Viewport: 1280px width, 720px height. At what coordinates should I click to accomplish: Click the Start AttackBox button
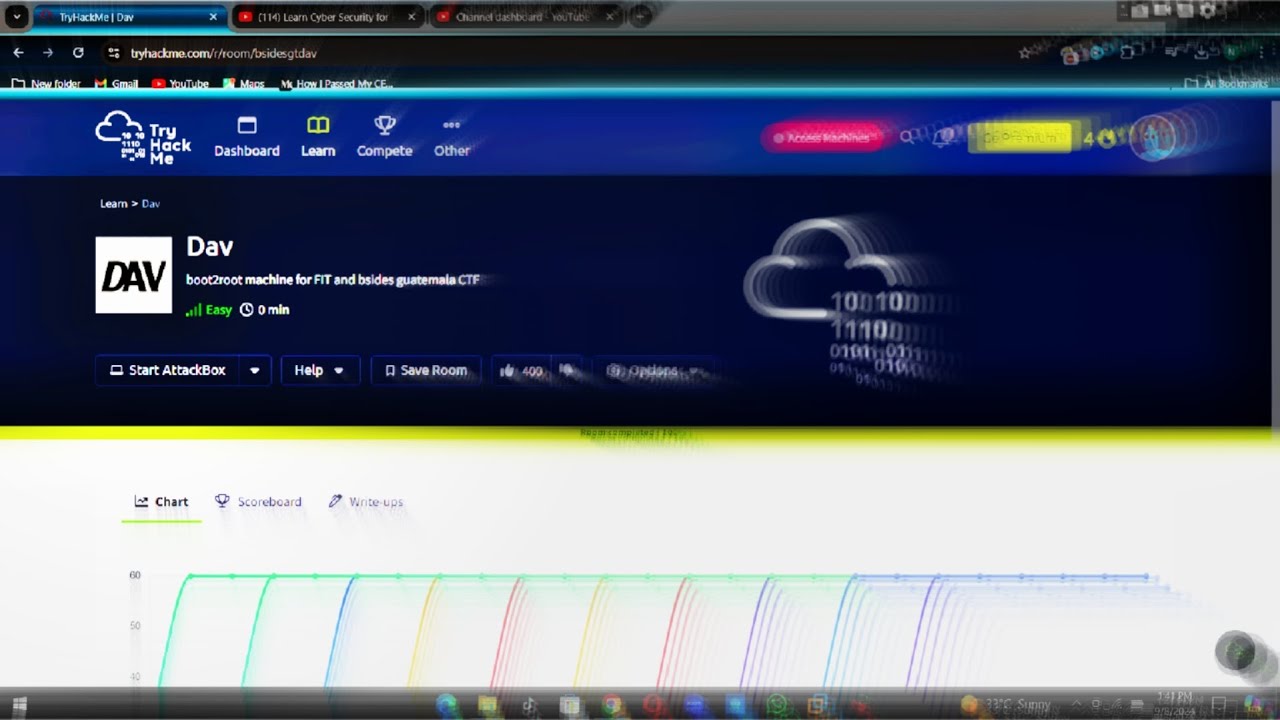click(168, 371)
